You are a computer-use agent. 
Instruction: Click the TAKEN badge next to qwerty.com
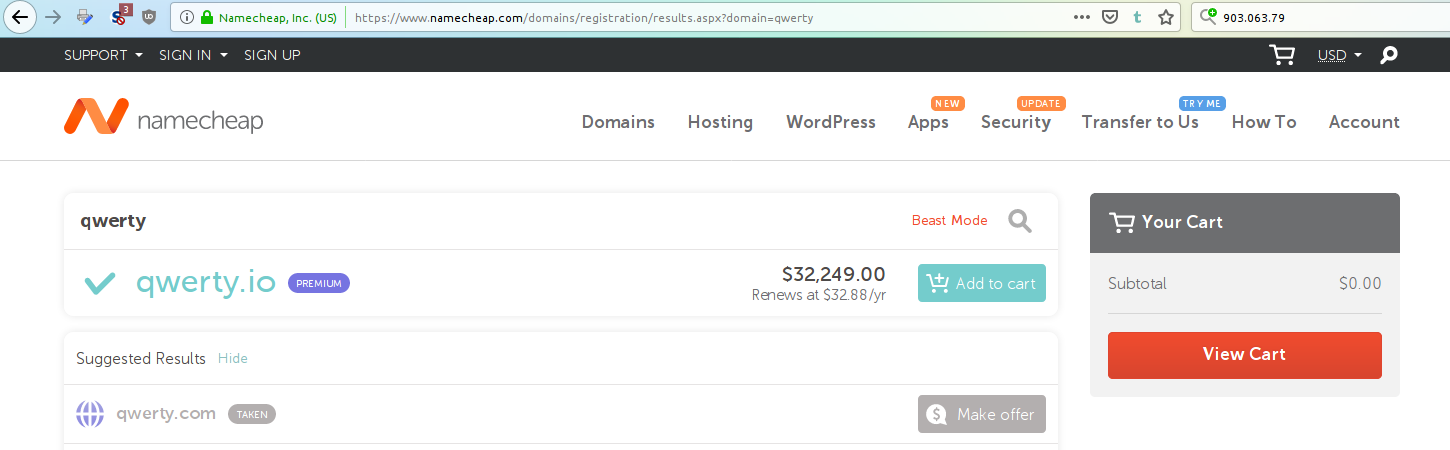[252, 414]
